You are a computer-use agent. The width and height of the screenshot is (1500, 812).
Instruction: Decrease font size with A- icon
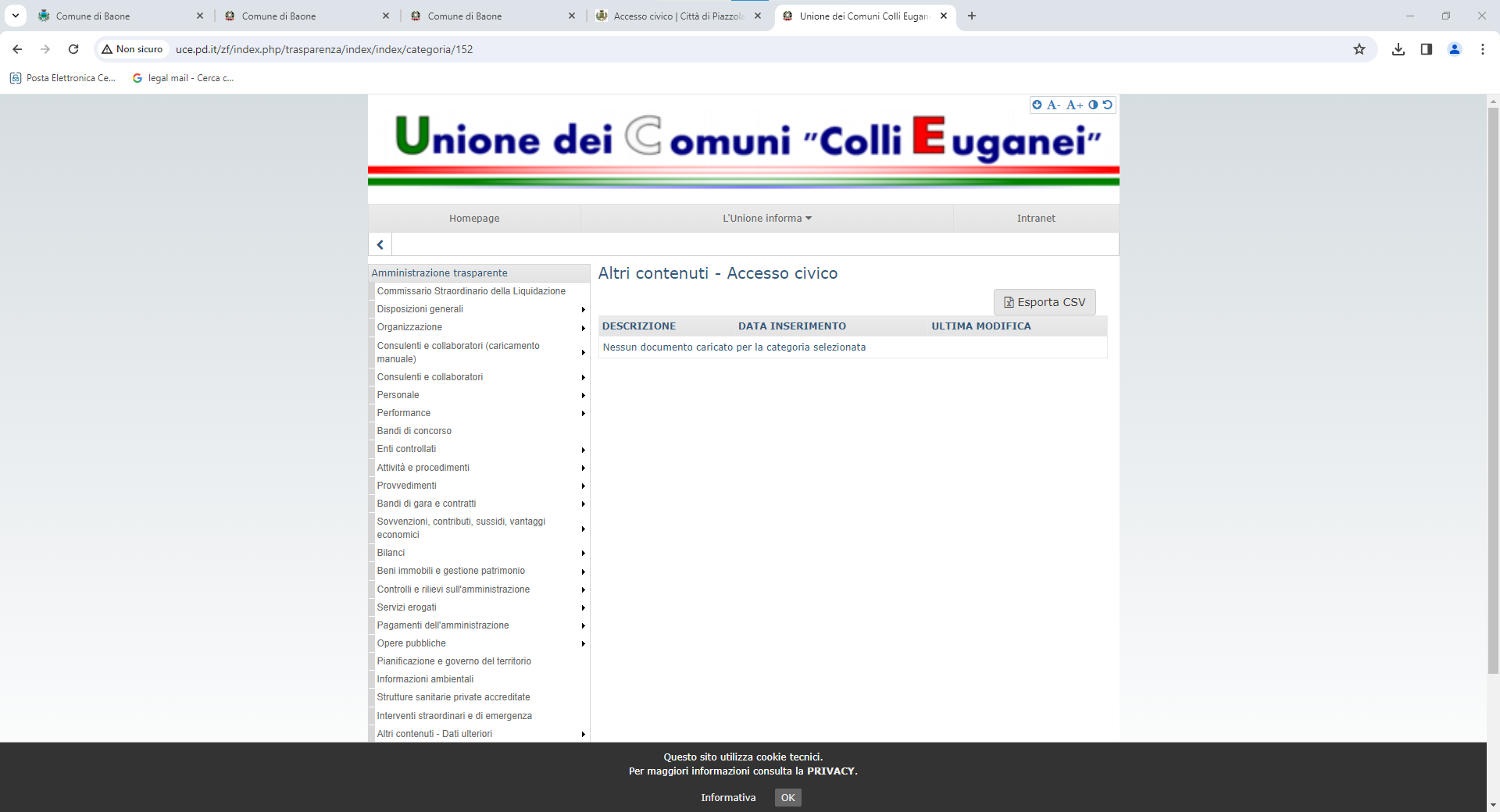(x=1053, y=105)
